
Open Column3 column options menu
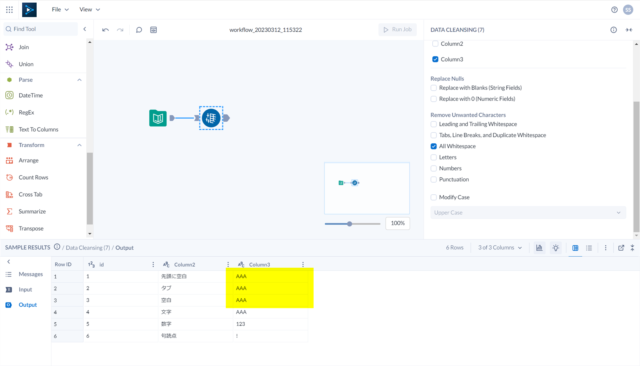303,264
